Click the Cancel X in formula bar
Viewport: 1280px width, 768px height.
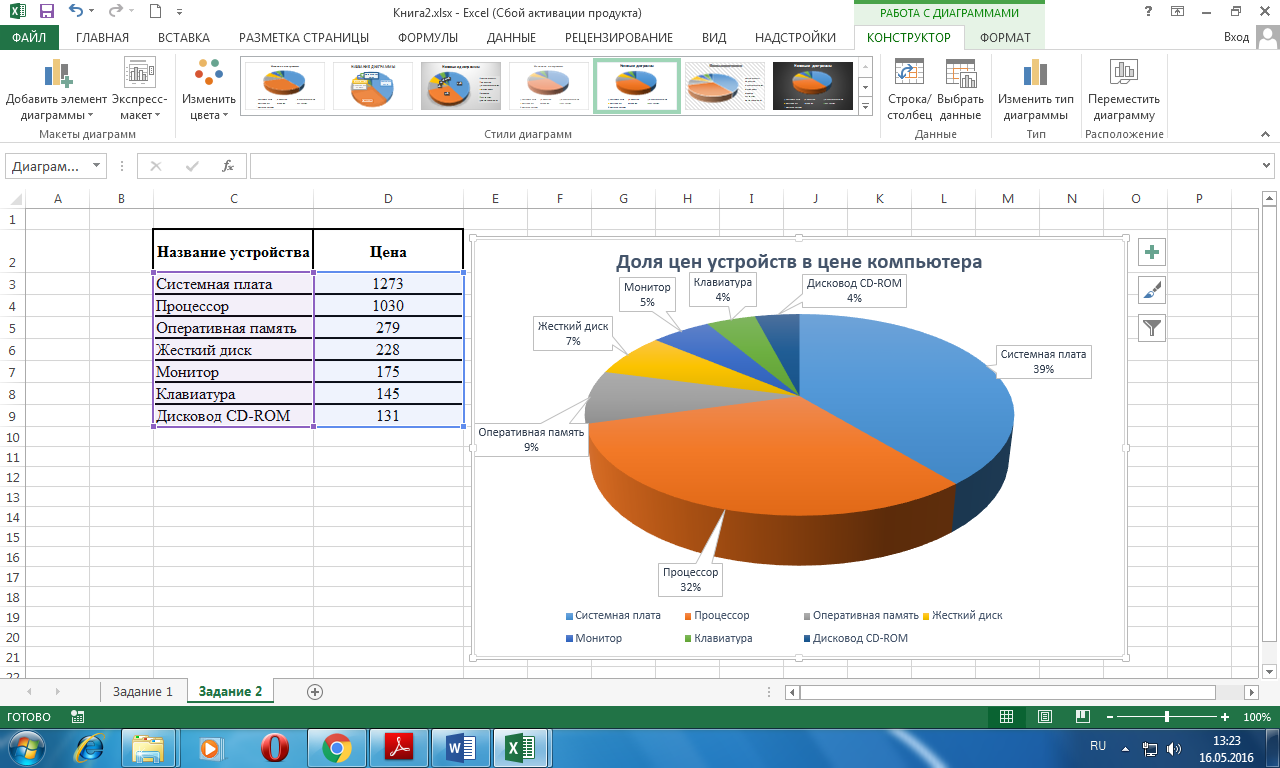pos(155,166)
